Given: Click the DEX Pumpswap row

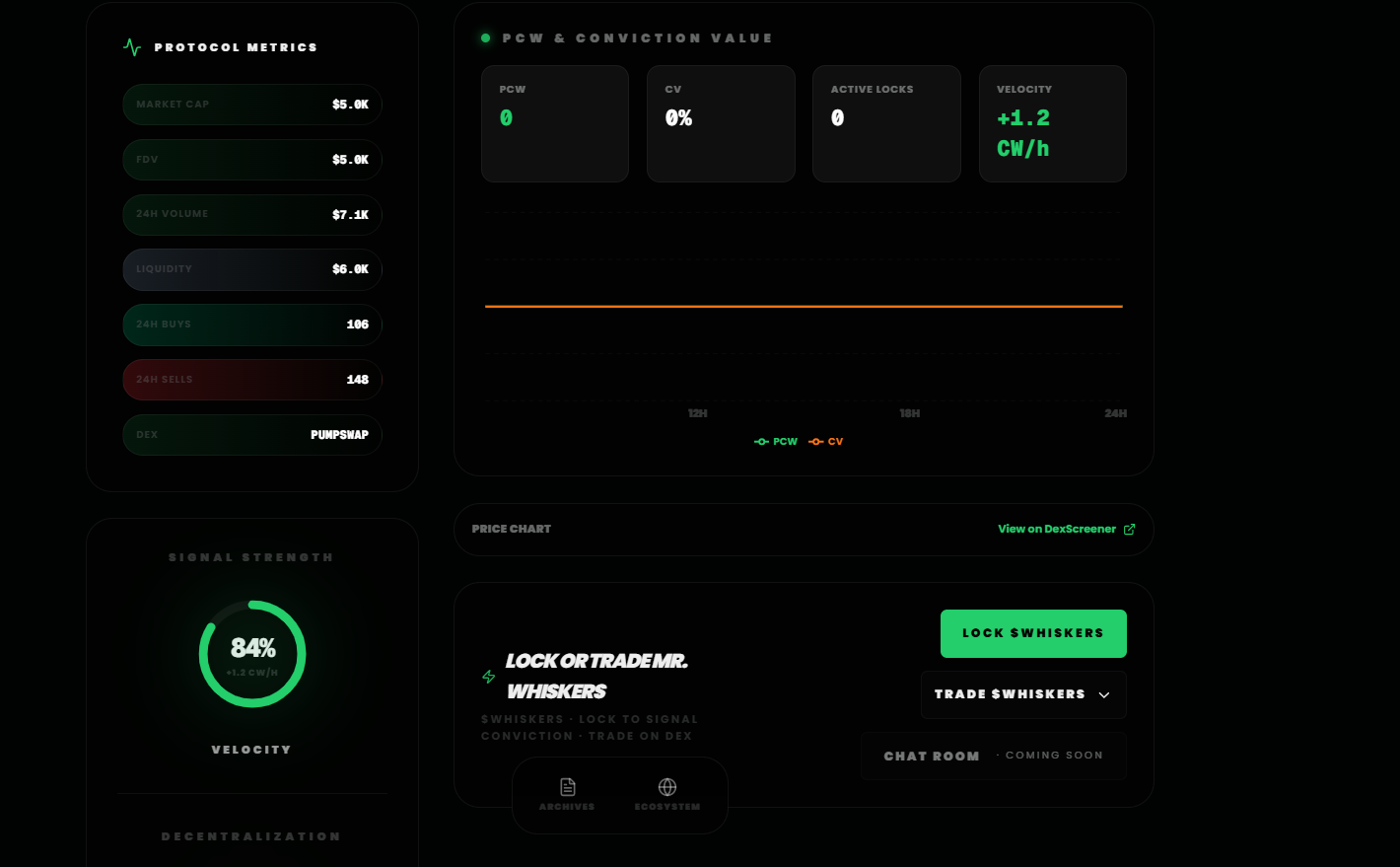Looking at the screenshot, I should point(252,435).
